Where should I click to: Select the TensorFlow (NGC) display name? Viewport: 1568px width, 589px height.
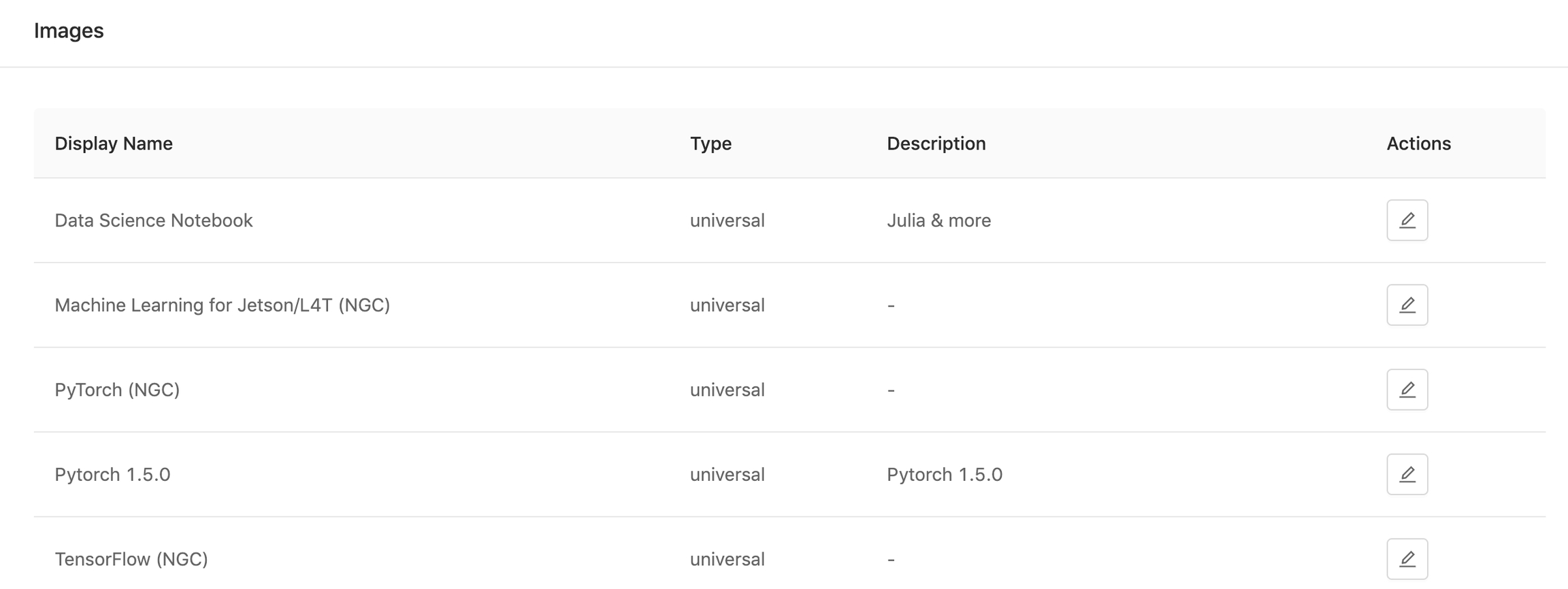tap(131, 559)
